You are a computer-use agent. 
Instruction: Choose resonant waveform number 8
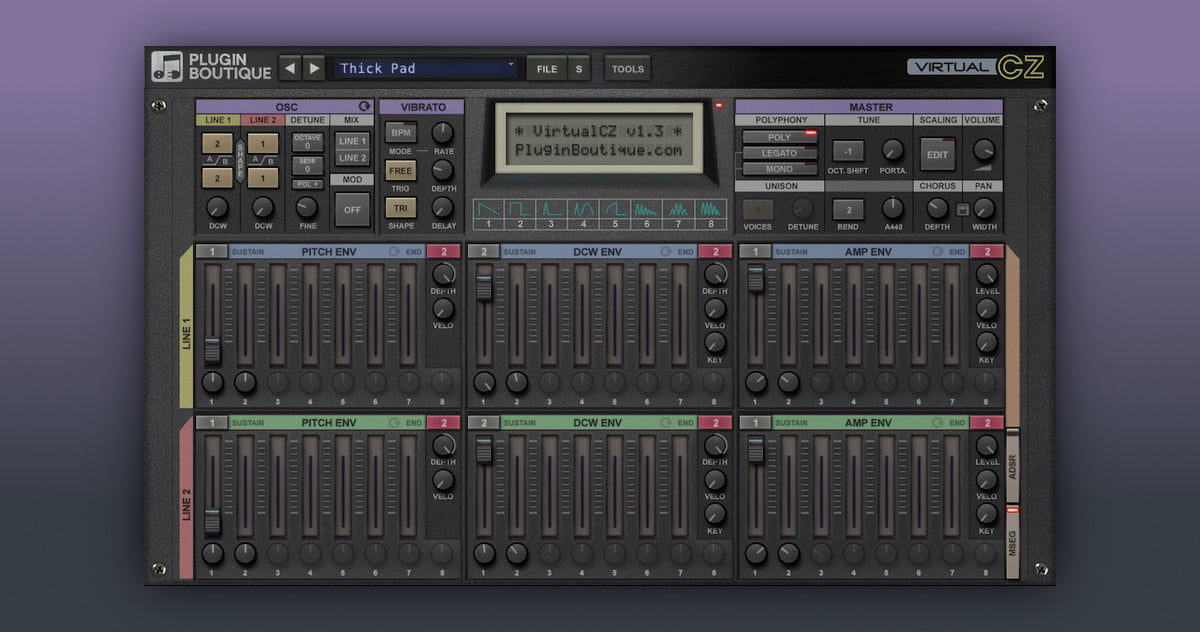[711, 210]
